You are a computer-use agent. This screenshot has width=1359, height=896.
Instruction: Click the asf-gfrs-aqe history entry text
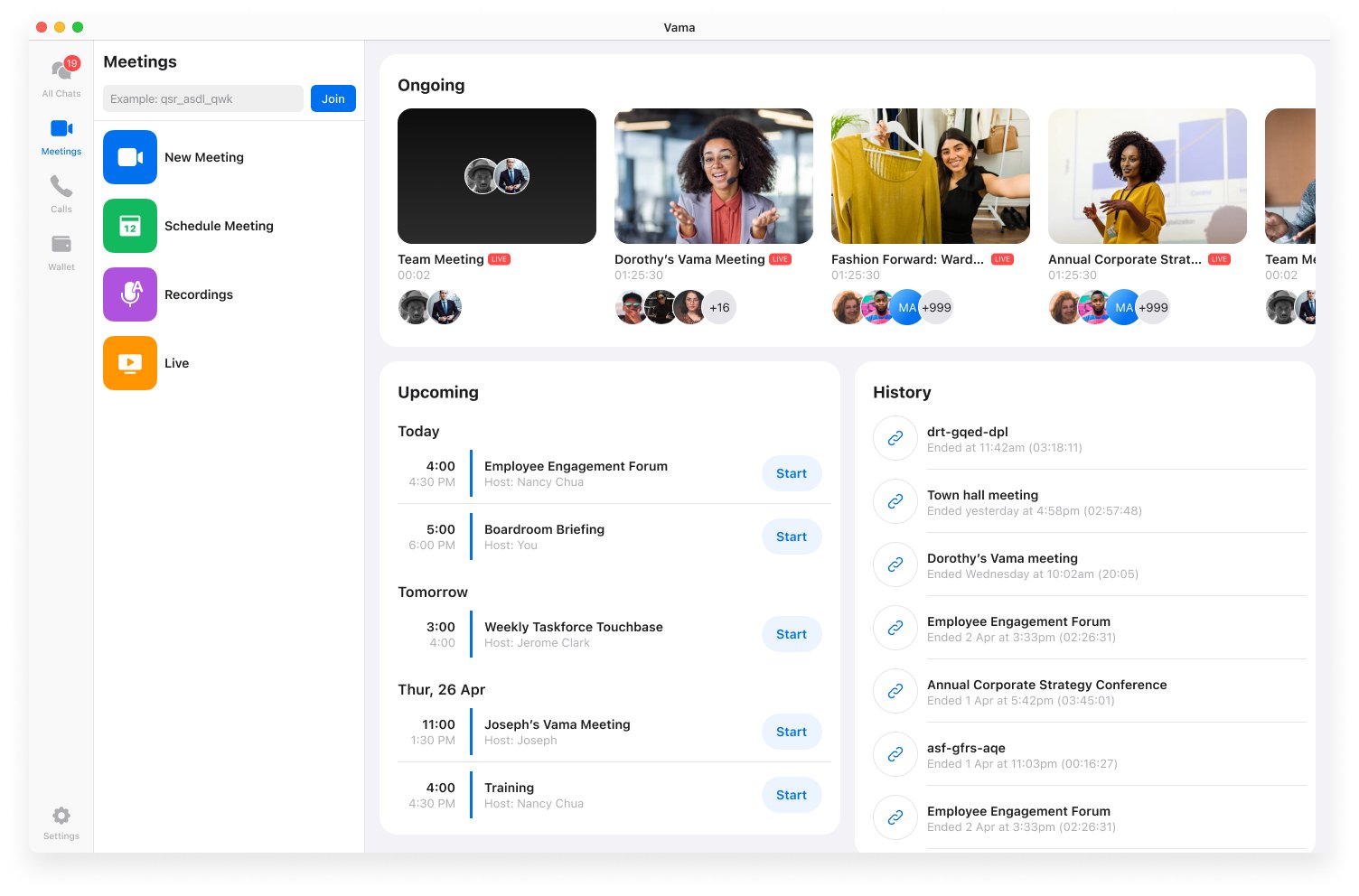(966, 748)
